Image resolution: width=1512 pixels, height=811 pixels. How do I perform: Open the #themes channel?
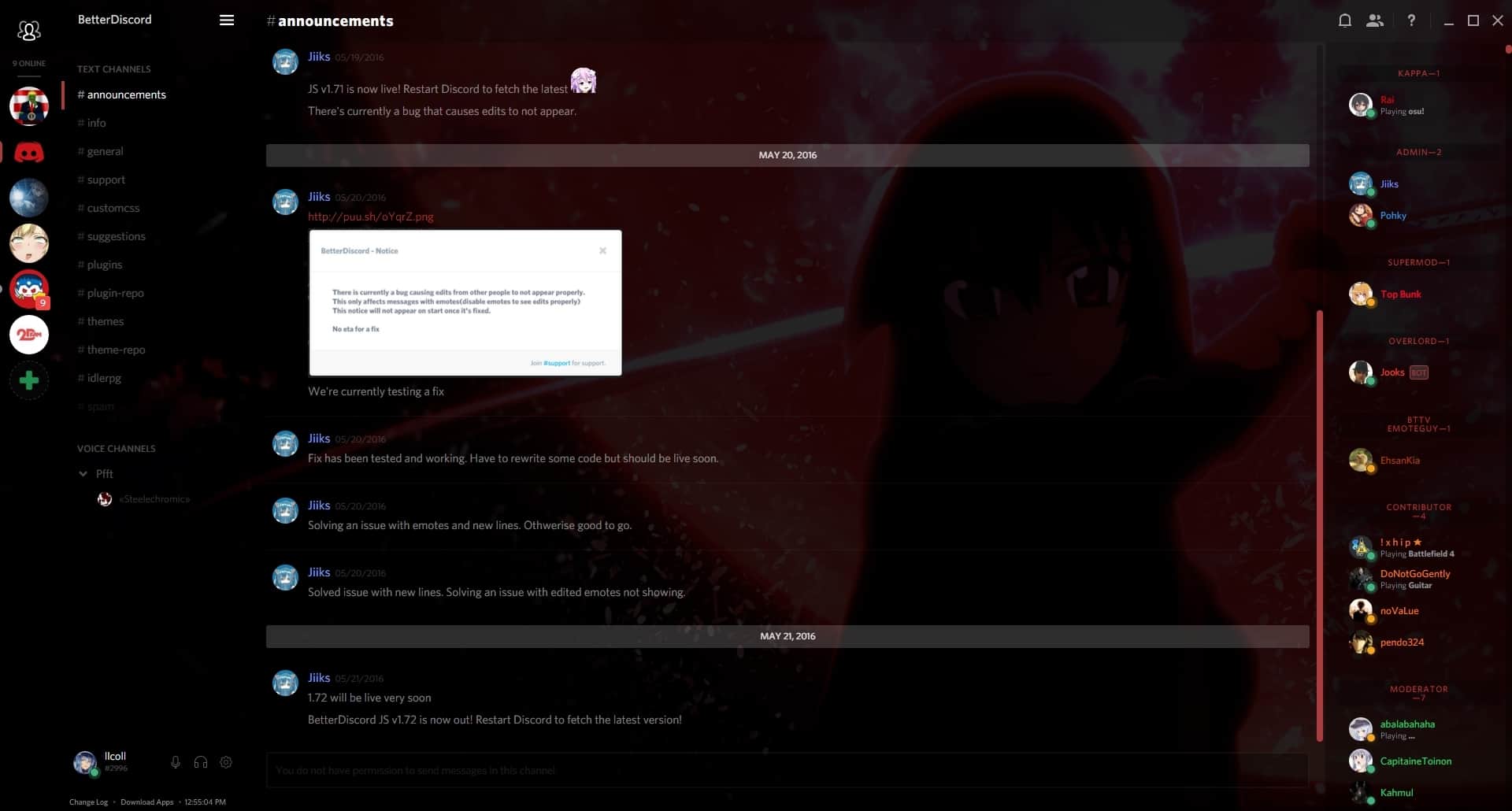[104, 321]
